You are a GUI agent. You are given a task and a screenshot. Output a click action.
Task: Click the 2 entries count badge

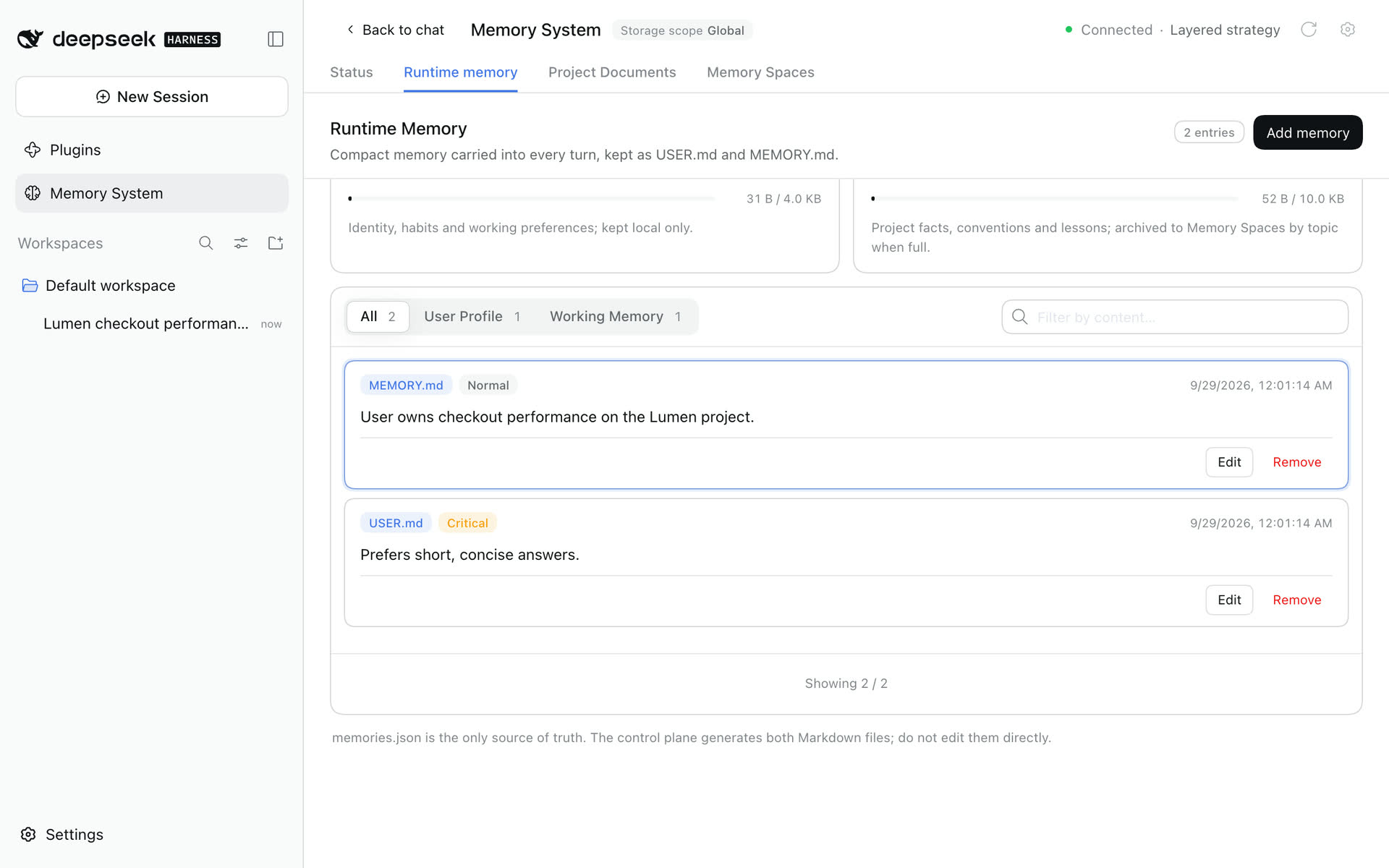point(1209,132)
